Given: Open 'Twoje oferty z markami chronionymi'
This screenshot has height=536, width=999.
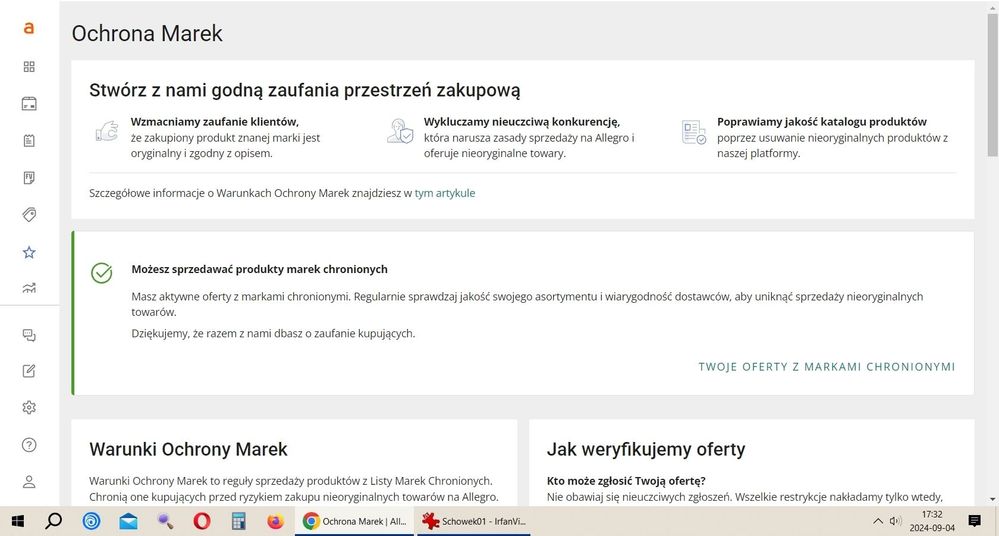Looking at the screenshot, I should pyautogui.click(x=826, y=366).
